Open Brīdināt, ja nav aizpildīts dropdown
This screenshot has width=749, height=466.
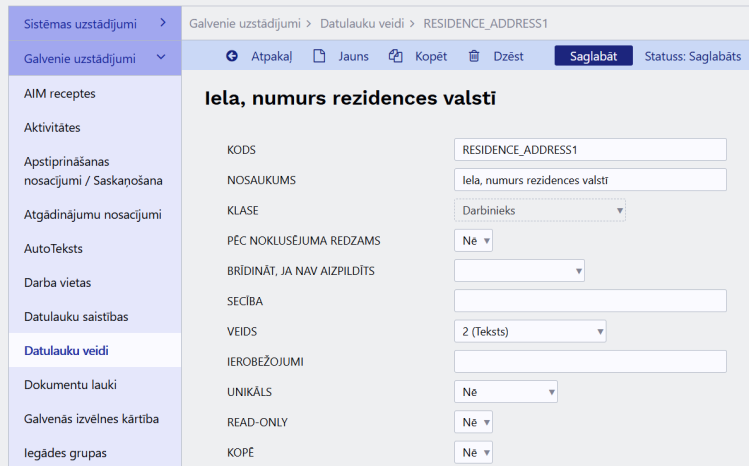pos(519,271)
